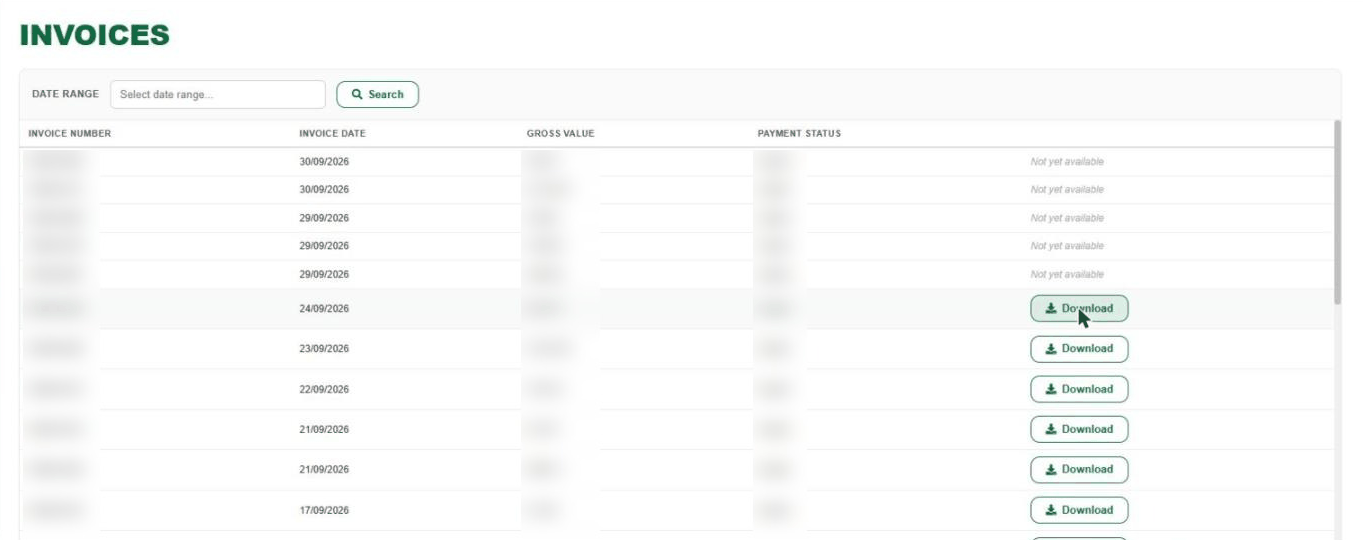Click the INVOICES page heading
The width and height of the screenshot is (1363, 540).
coord(95,36)
